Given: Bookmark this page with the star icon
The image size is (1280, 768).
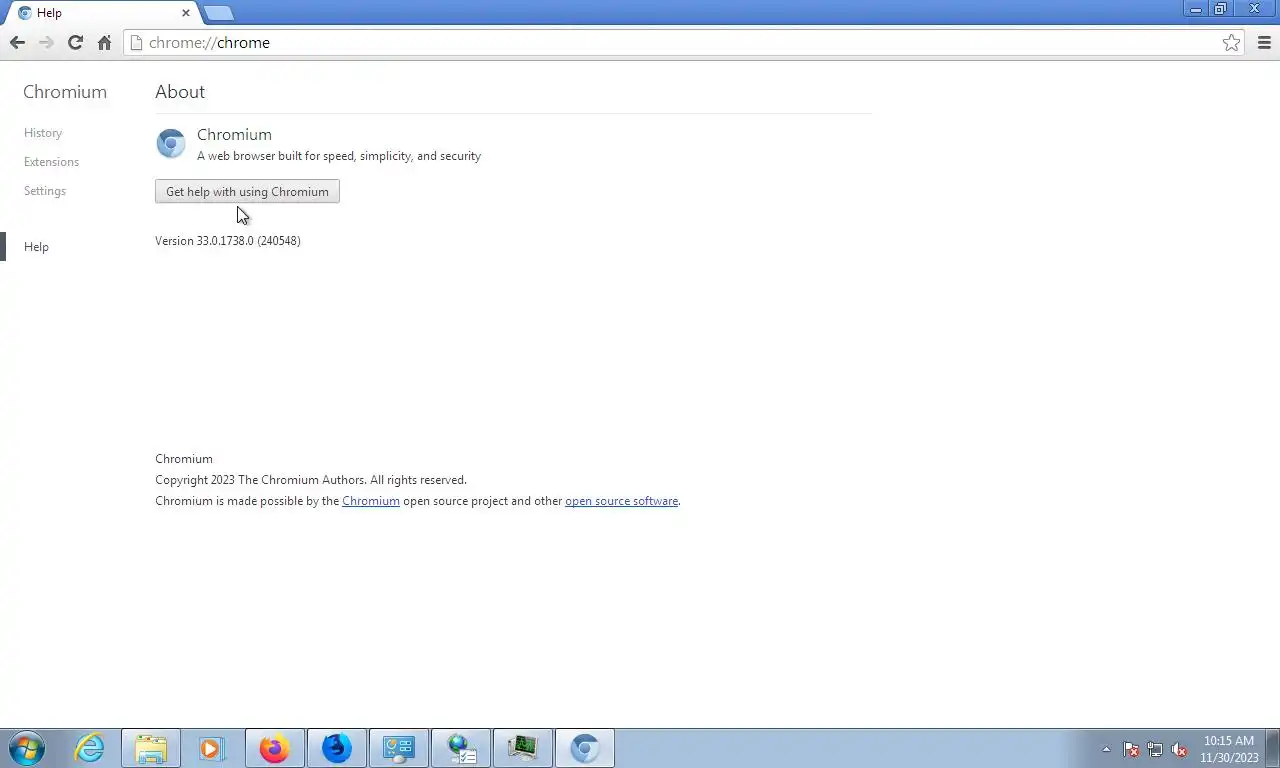Looking at the screenshot, I should coord(1231,42).
